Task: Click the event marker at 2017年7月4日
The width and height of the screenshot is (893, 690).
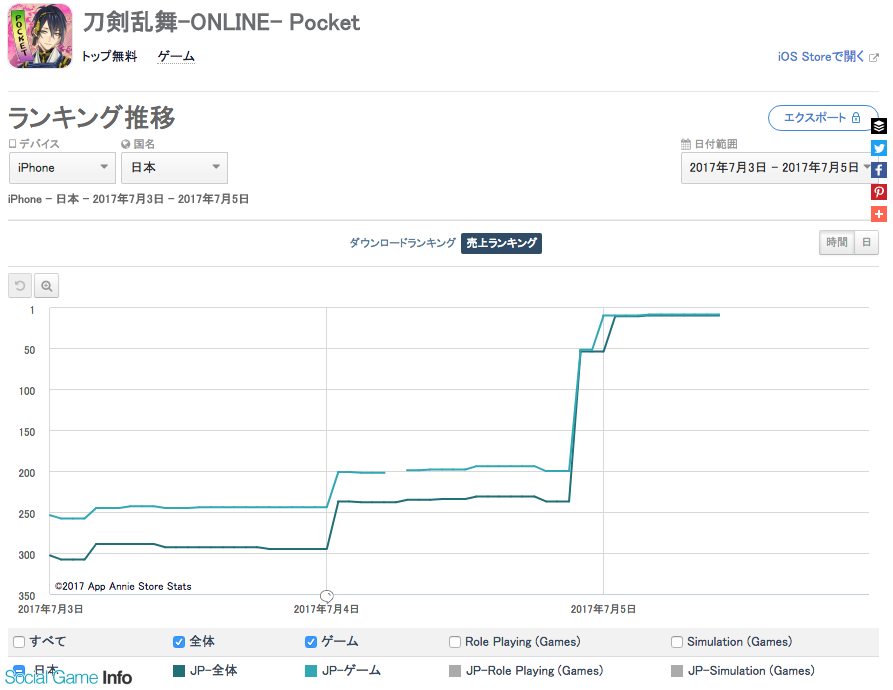Action: [326, 595]
